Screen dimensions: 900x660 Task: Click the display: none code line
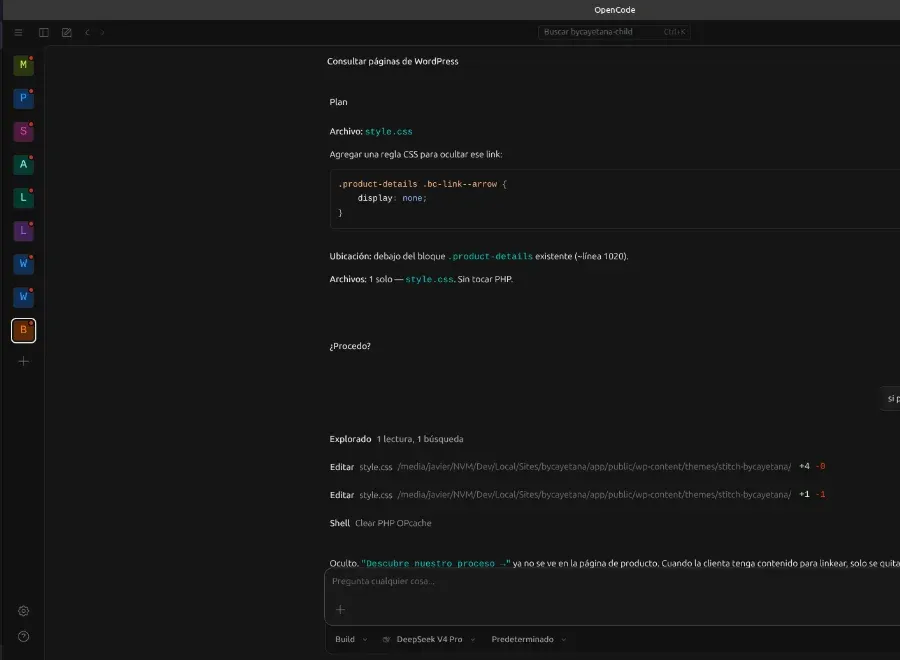[392, 198]
